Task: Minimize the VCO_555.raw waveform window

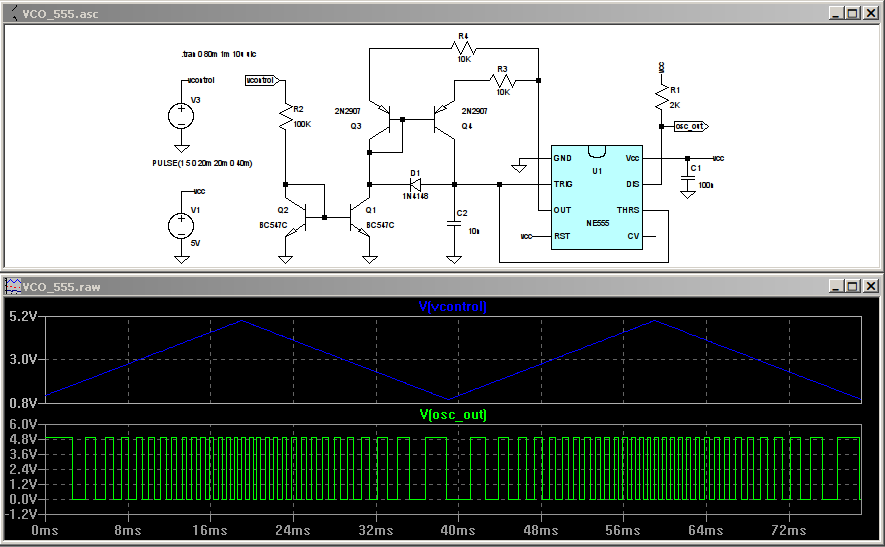Action: pyautogui.click(x=836, y=286)
